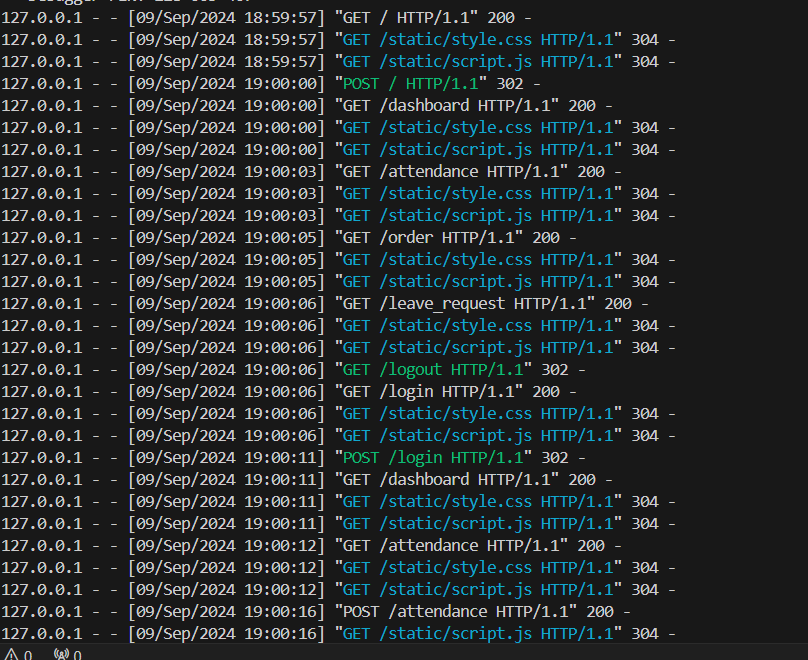This screenshot has width=808, height=660.
Task: Click the script.js request at 18:59:57
Action: [339, 62]
